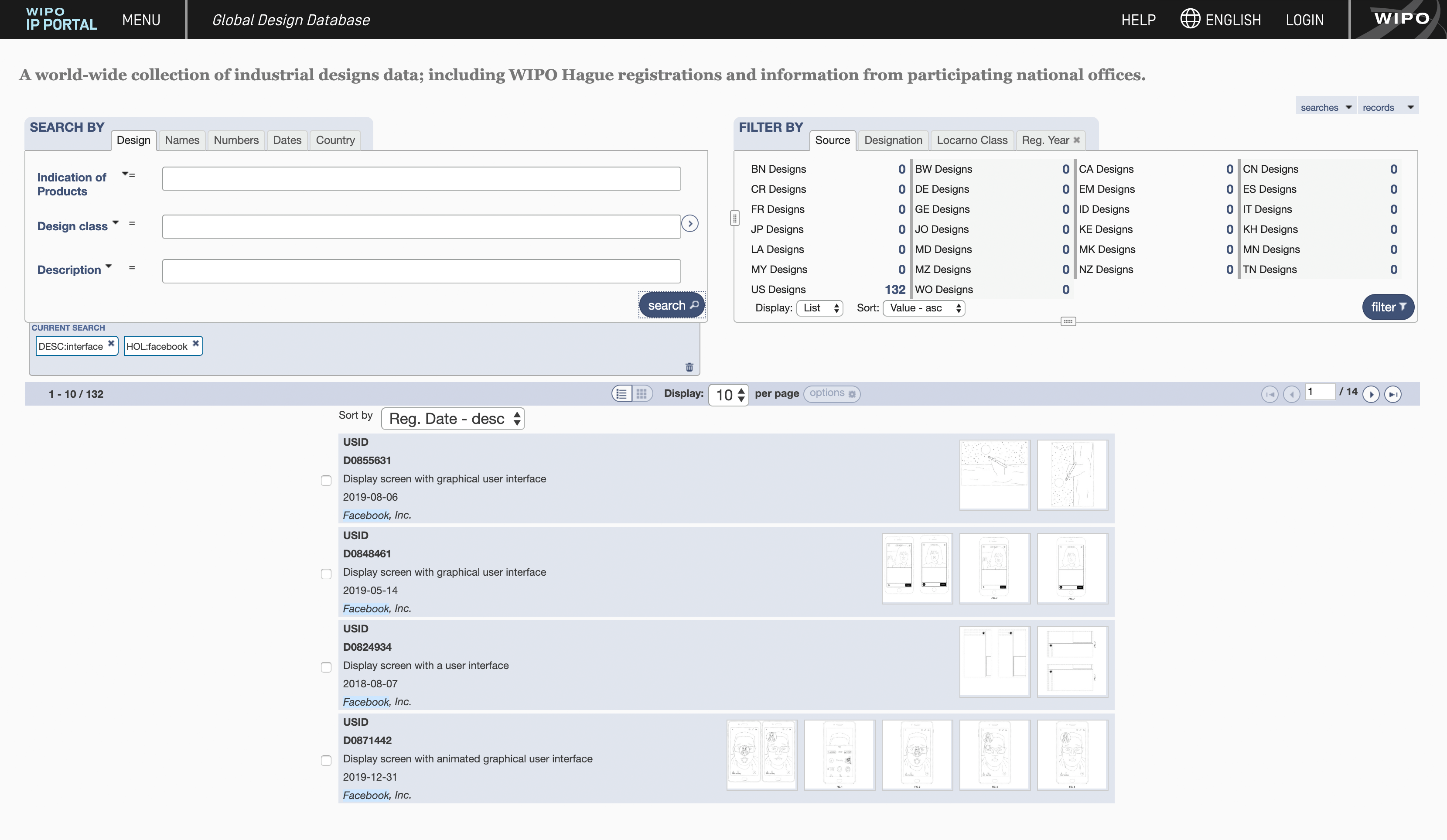Open first thumbnail of design D0824934

994,662
